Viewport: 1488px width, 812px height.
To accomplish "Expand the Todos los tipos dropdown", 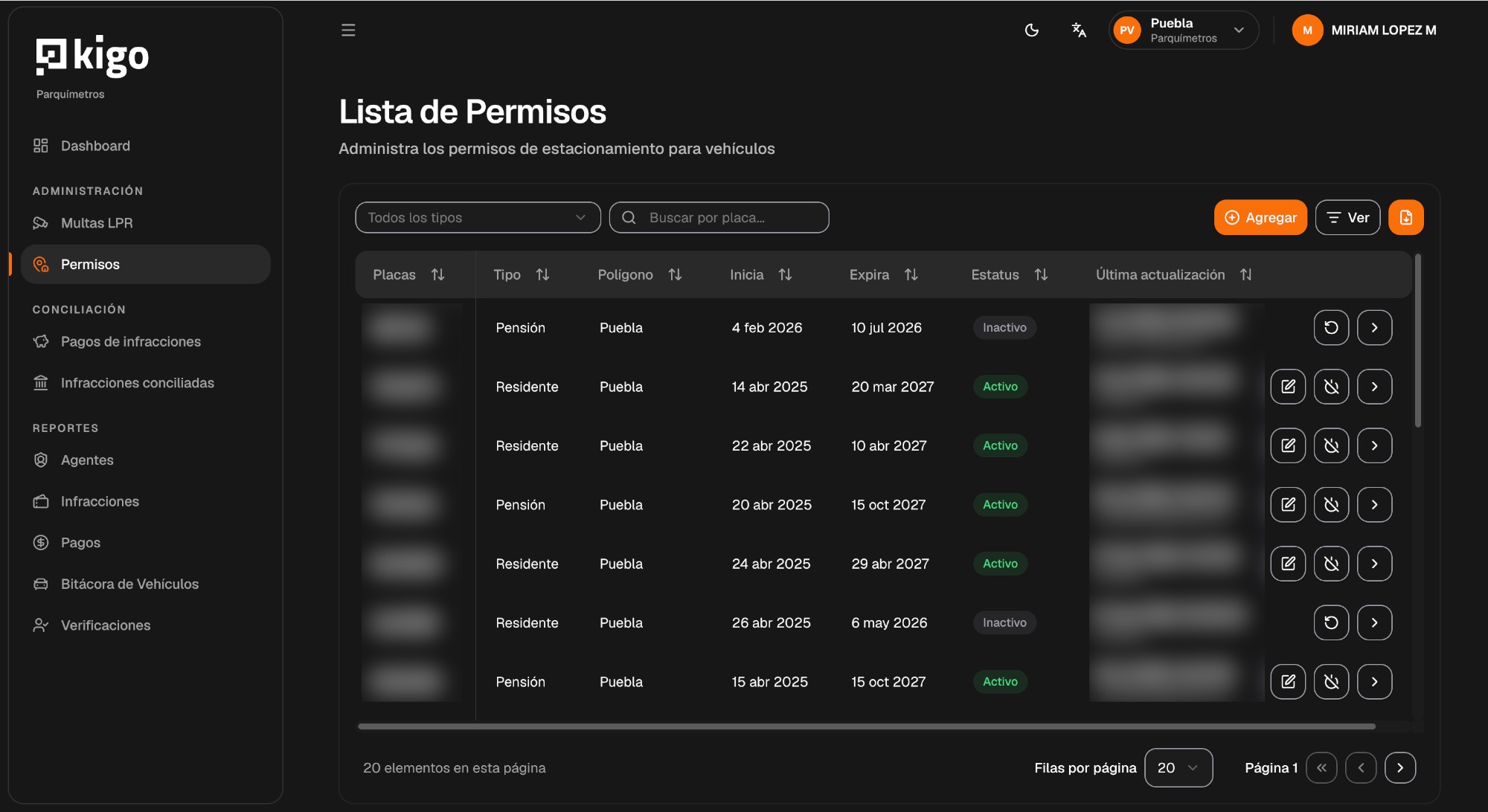I will tap(478, 218).
